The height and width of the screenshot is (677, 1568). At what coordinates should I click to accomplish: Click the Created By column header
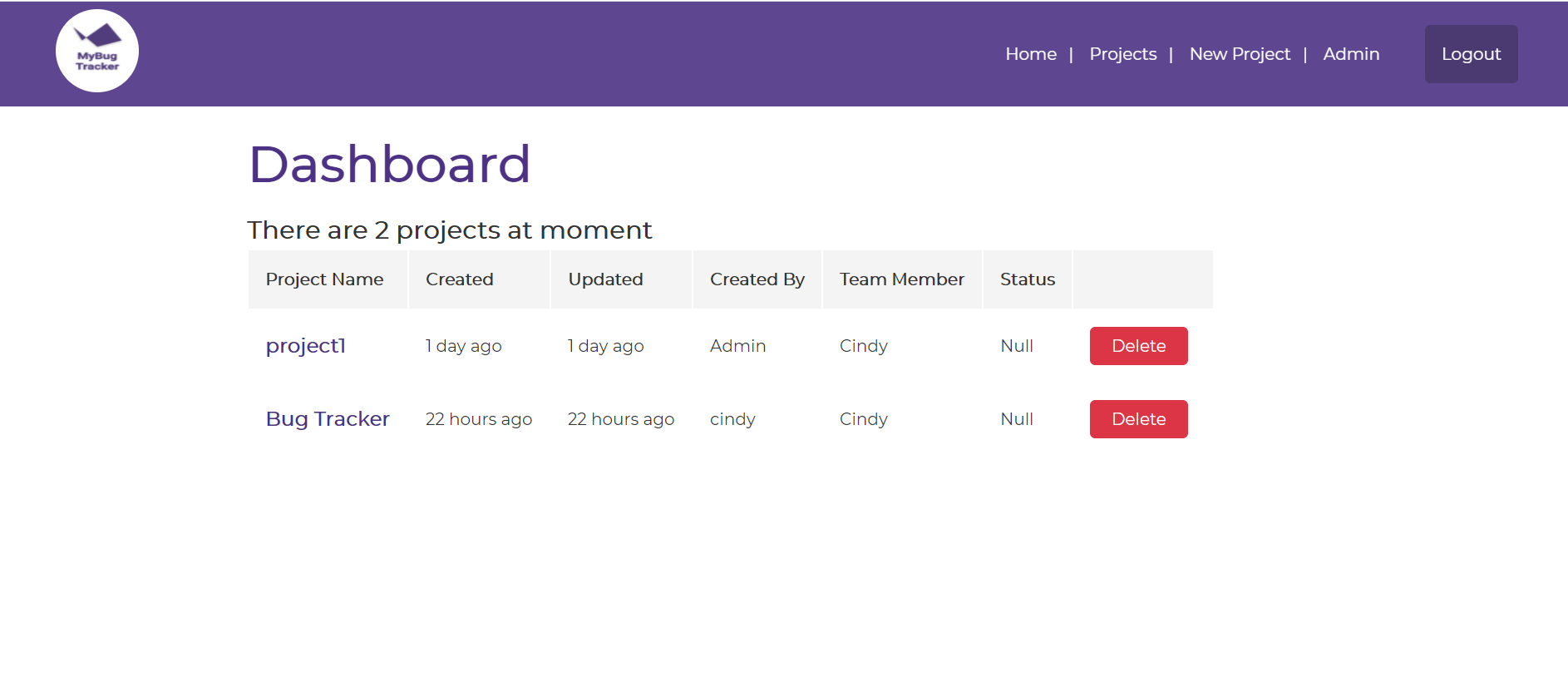tap(757, 279)
